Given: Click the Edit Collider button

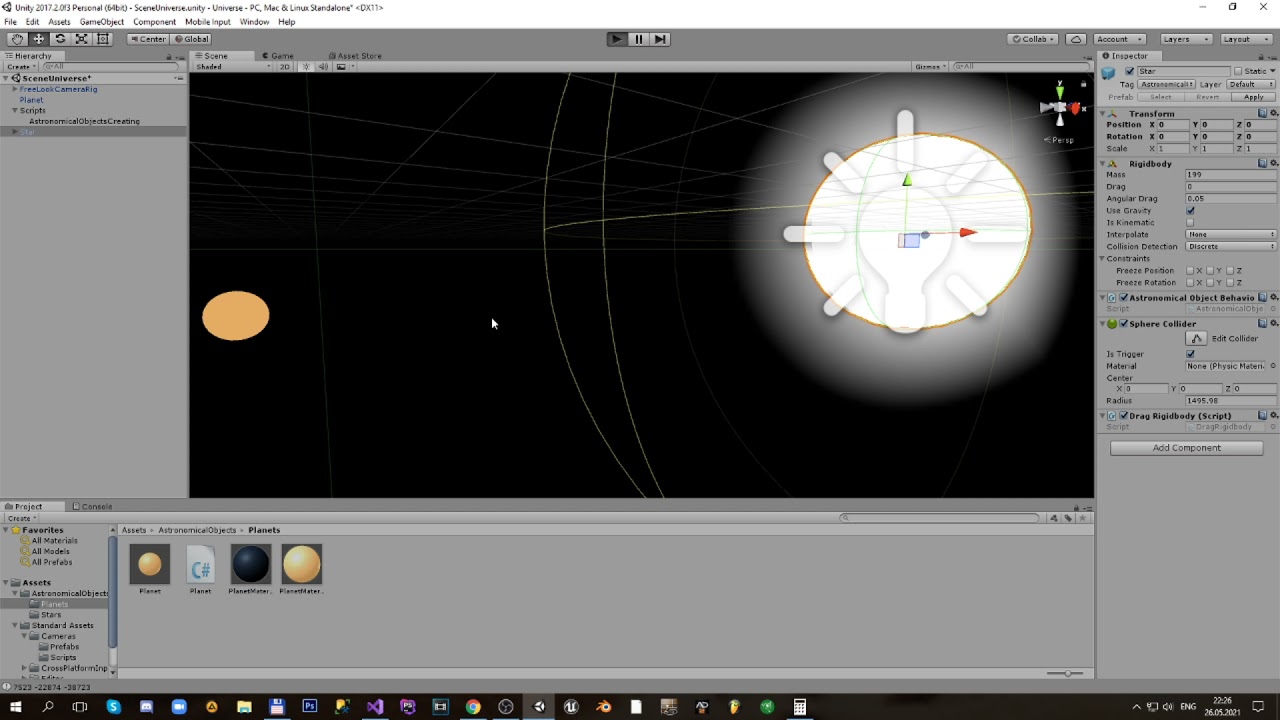Looking at the screenshot, I should [1197, 339].
